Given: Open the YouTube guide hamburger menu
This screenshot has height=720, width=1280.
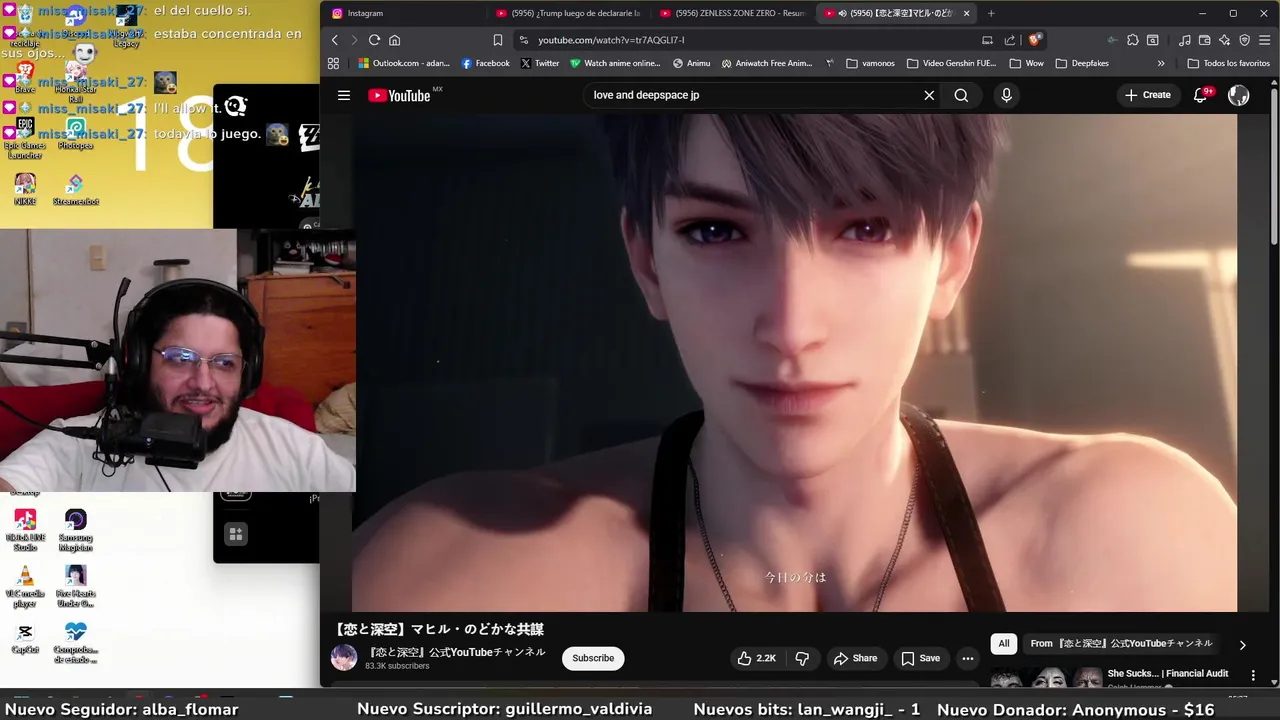Looking at the screenshot, I should tap(344, 95).
